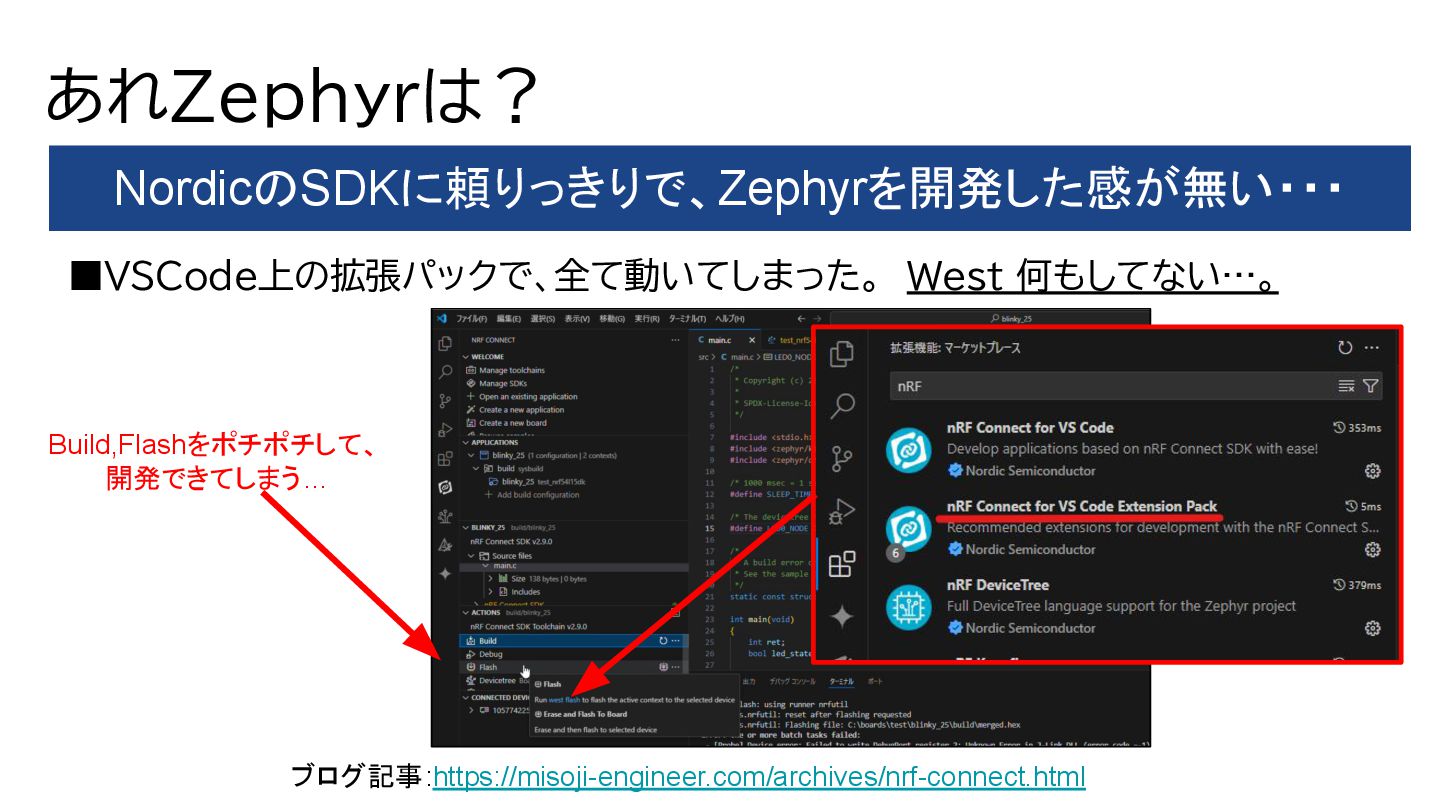Expand the Includes node

tap(490, 592)
